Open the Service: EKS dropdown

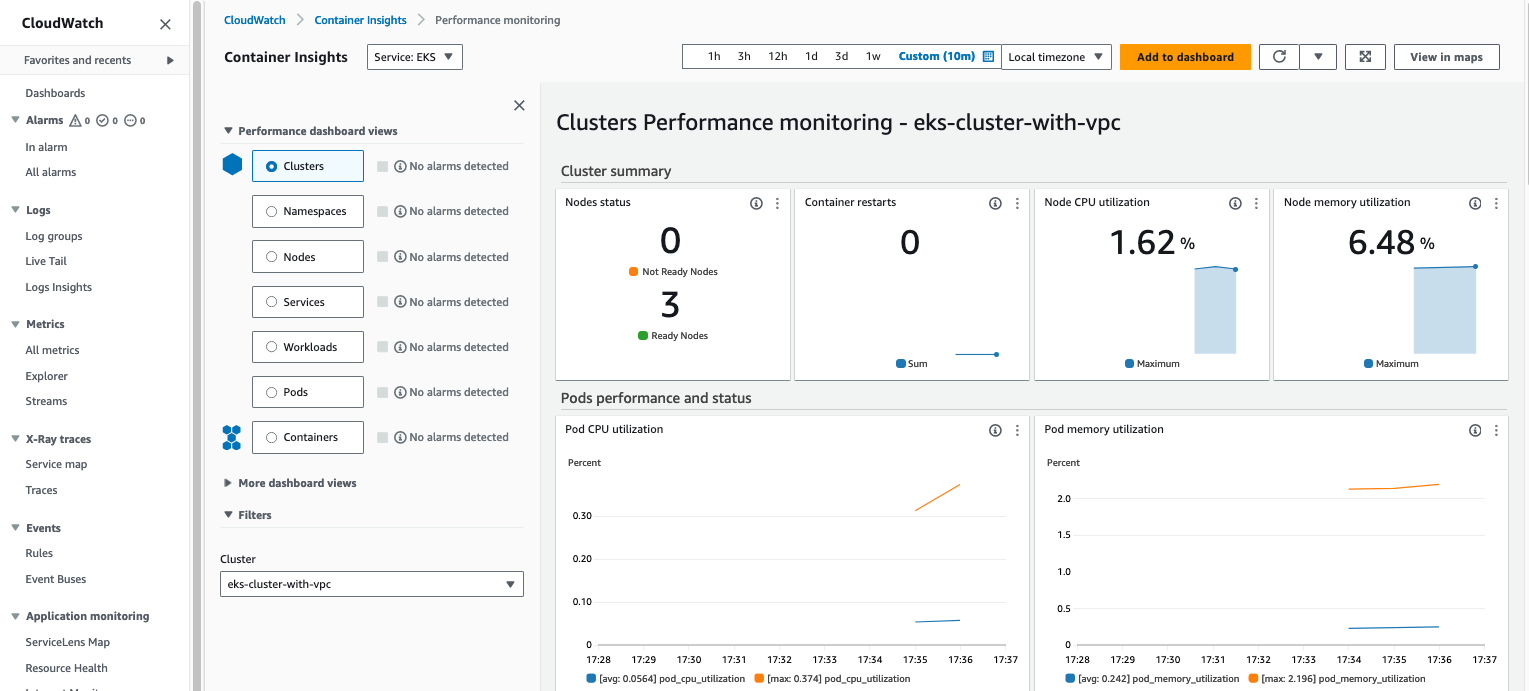point(415,57)
